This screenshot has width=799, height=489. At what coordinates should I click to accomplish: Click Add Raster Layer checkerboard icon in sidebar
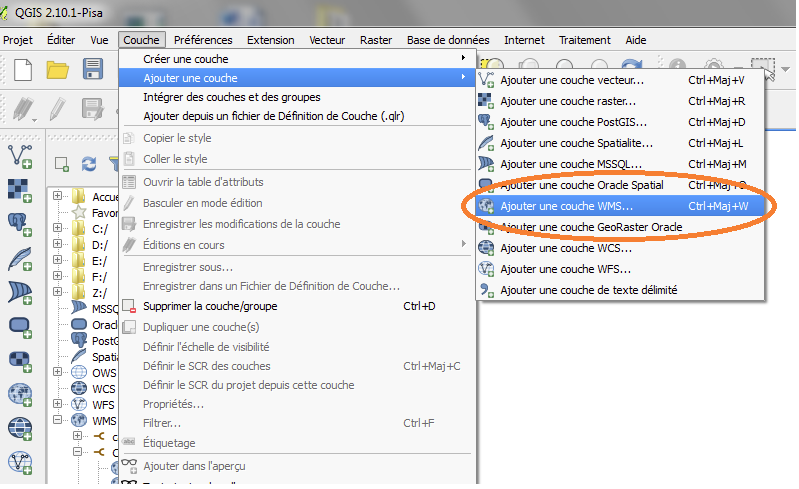tap(20, 189)
